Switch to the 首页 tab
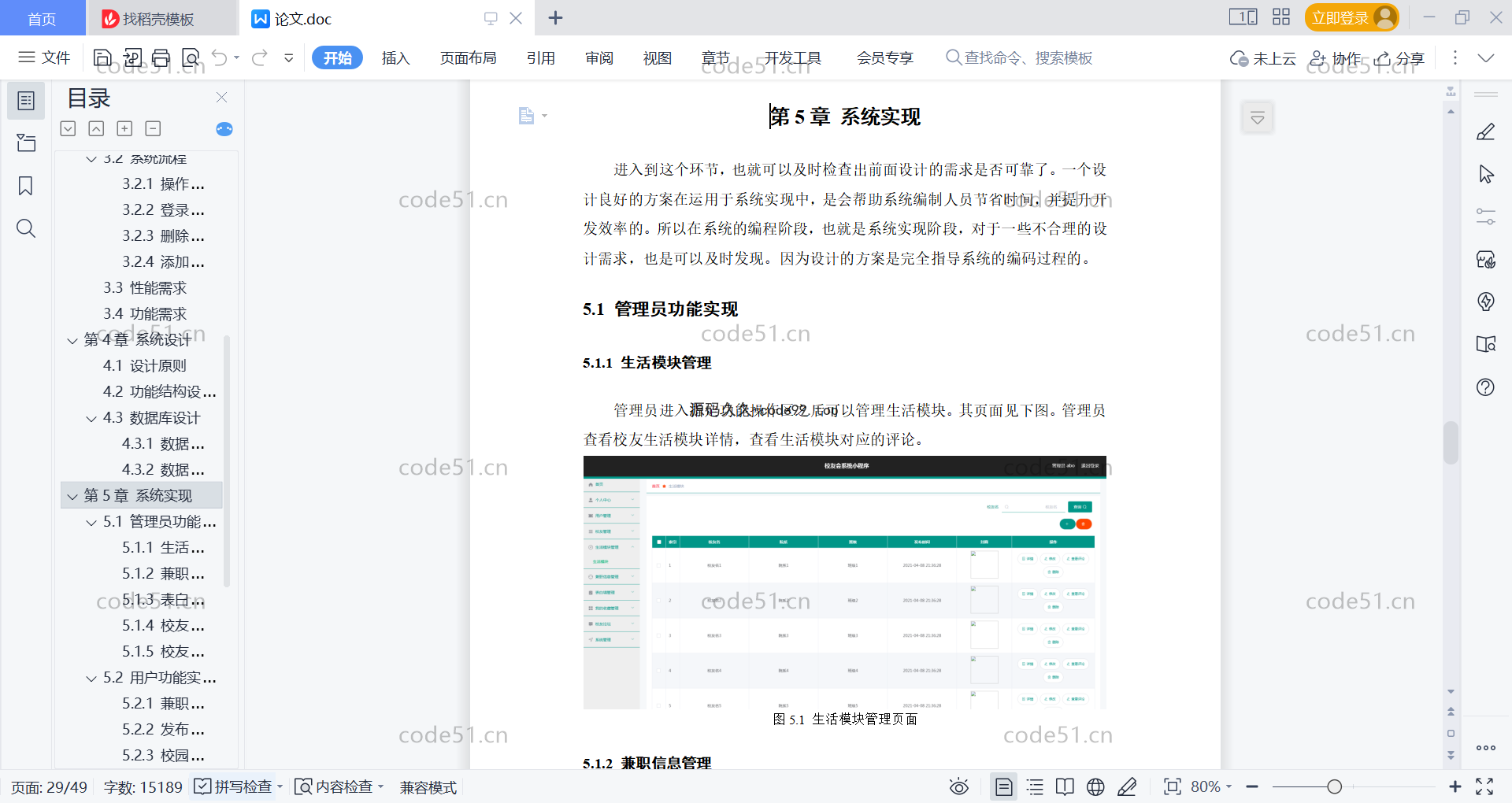Screen dimensions: 1512x803 [x=43, y=18]
